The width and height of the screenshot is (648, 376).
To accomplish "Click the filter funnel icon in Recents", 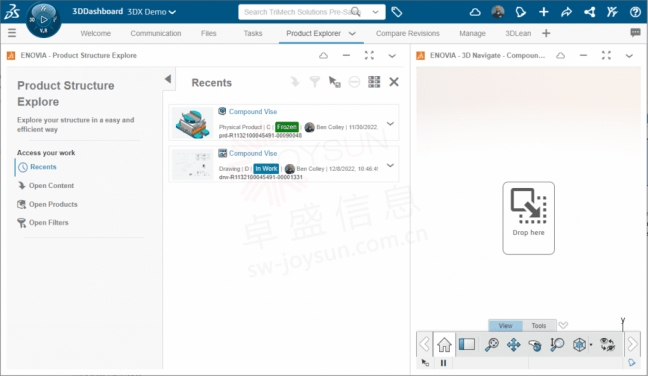I will [x=314, y=82].
